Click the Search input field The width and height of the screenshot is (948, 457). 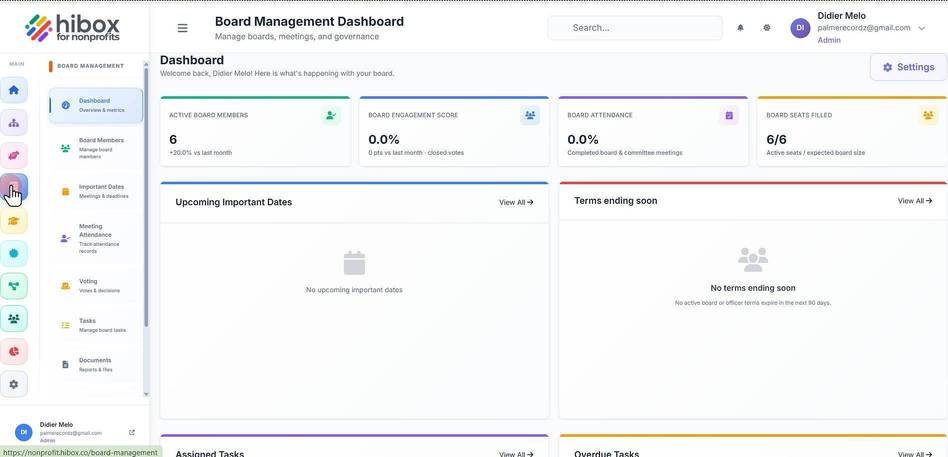[x=635, y=28]
